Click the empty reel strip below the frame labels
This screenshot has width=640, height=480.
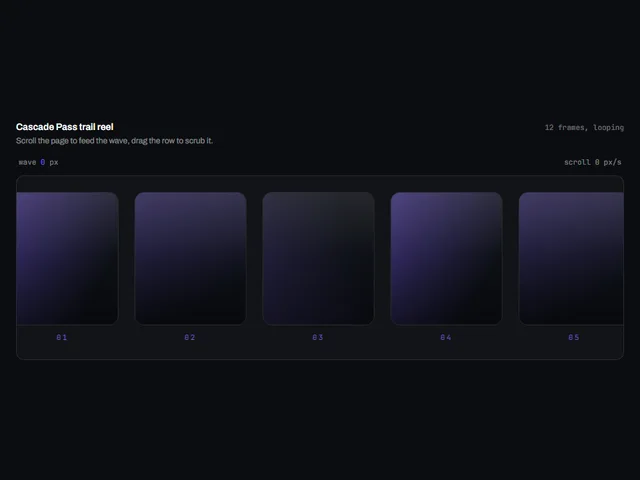[x=320, y=351]
